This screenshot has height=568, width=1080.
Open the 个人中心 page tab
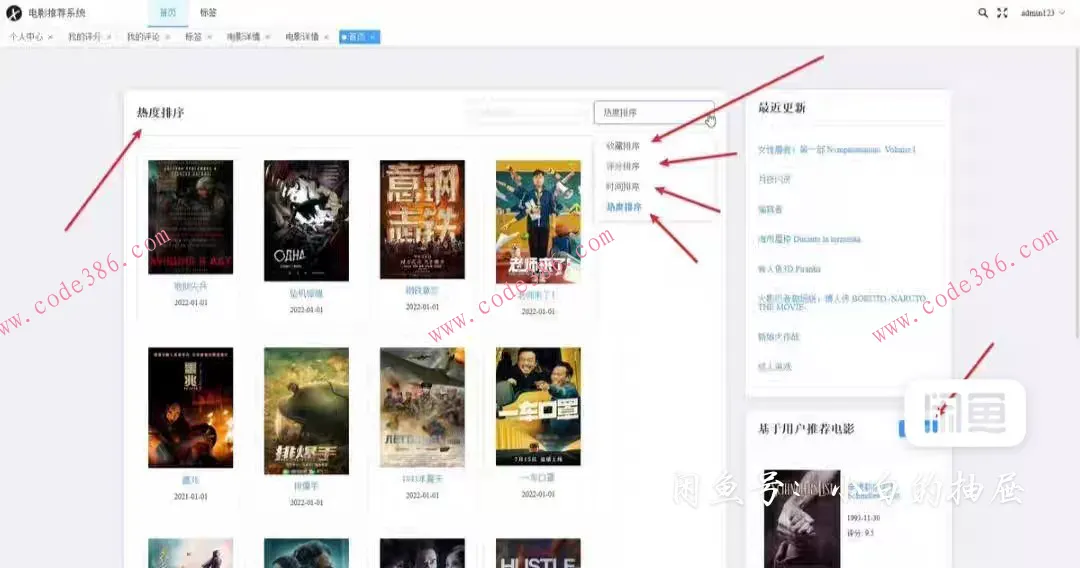pos(25,37)
